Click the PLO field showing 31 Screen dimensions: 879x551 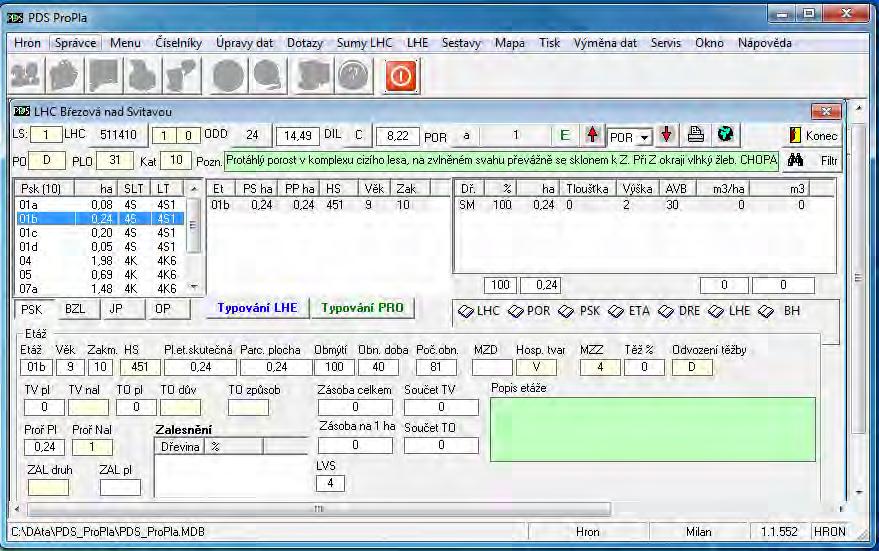pos(114,161)
